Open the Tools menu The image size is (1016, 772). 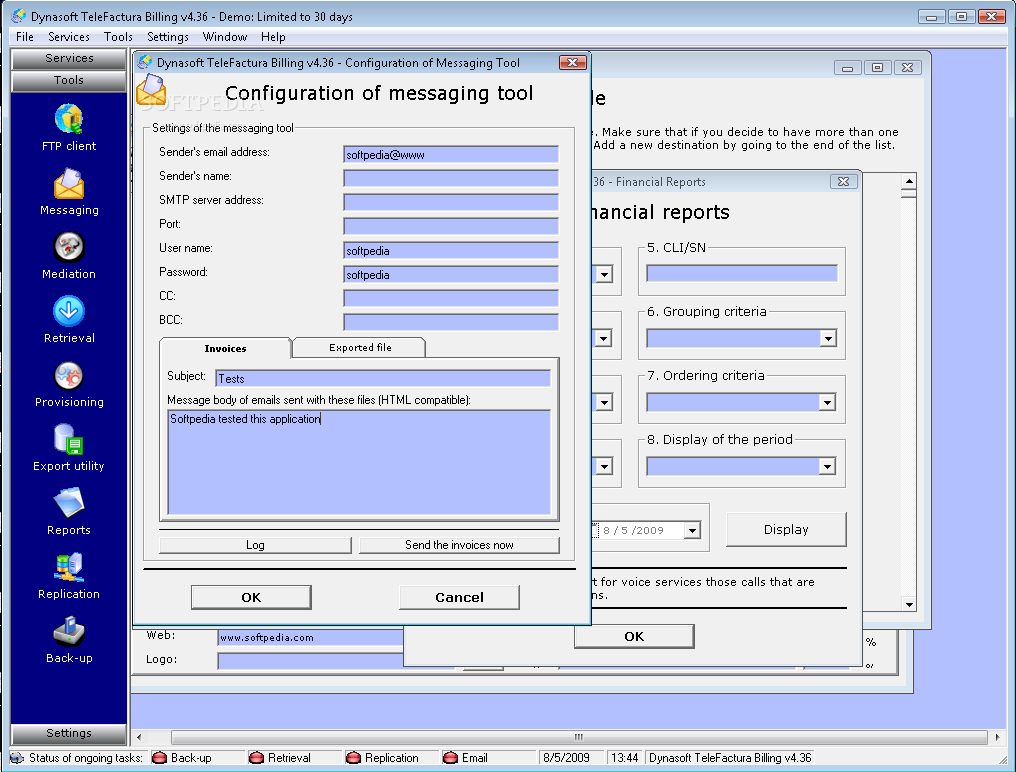tap(118, 37)
